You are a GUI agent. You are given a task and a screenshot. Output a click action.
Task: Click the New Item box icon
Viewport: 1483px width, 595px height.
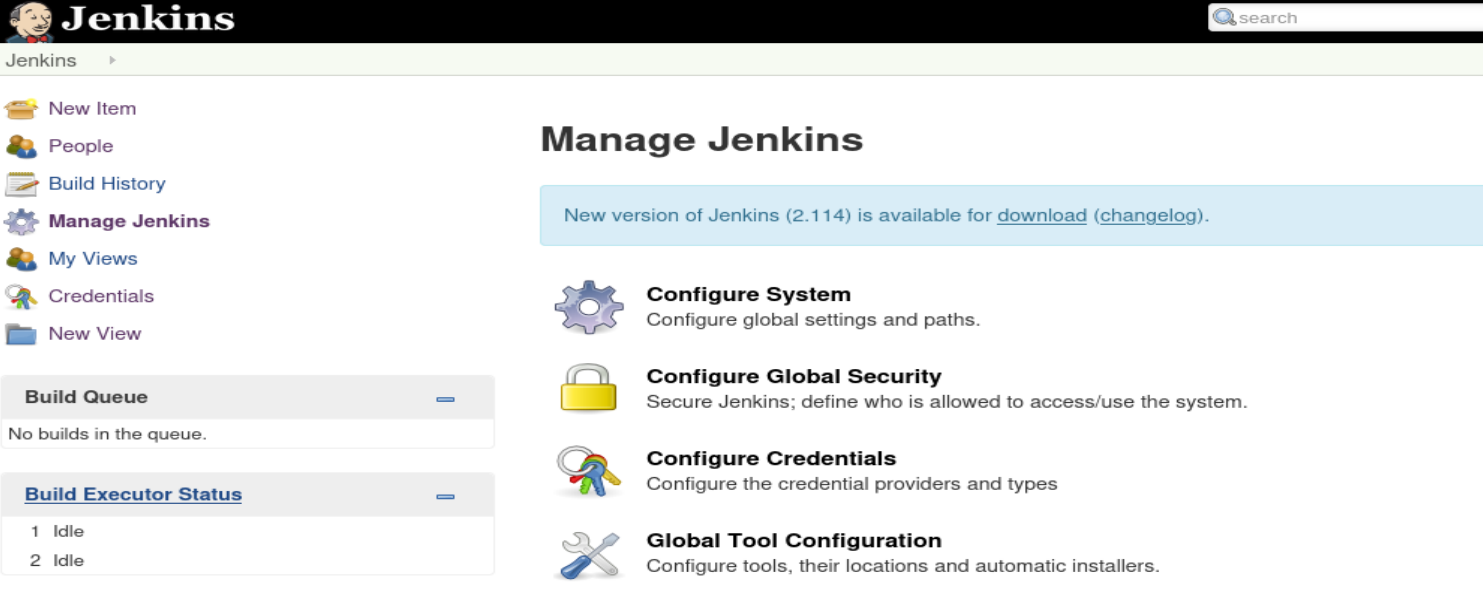tap(21, 108)
